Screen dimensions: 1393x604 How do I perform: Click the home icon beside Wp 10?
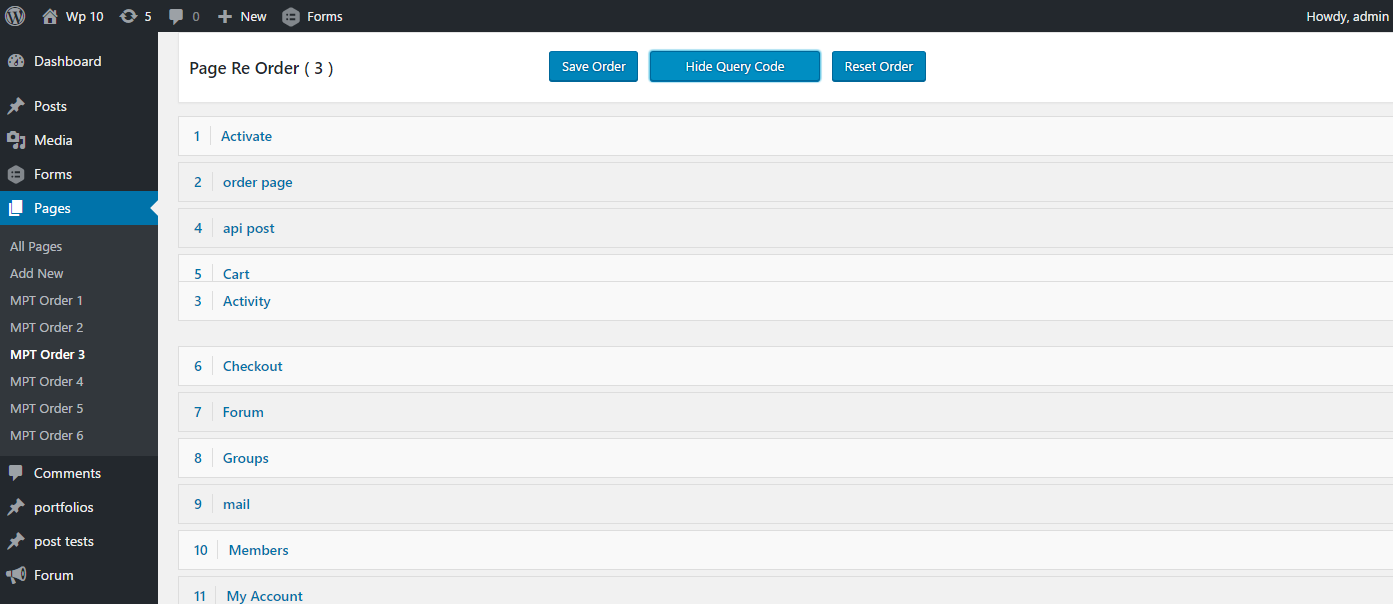click(x=50, y=16)
